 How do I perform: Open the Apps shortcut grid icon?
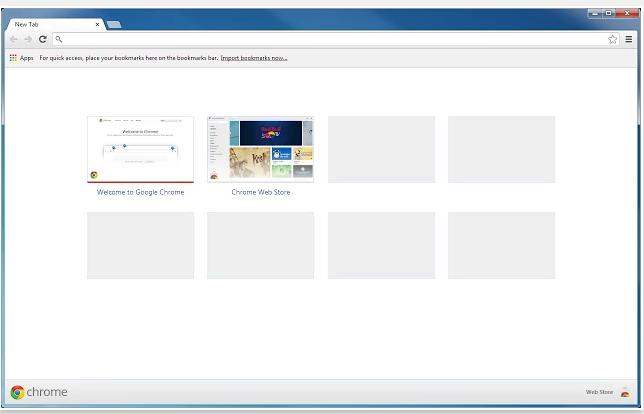(x=13, y=58)
